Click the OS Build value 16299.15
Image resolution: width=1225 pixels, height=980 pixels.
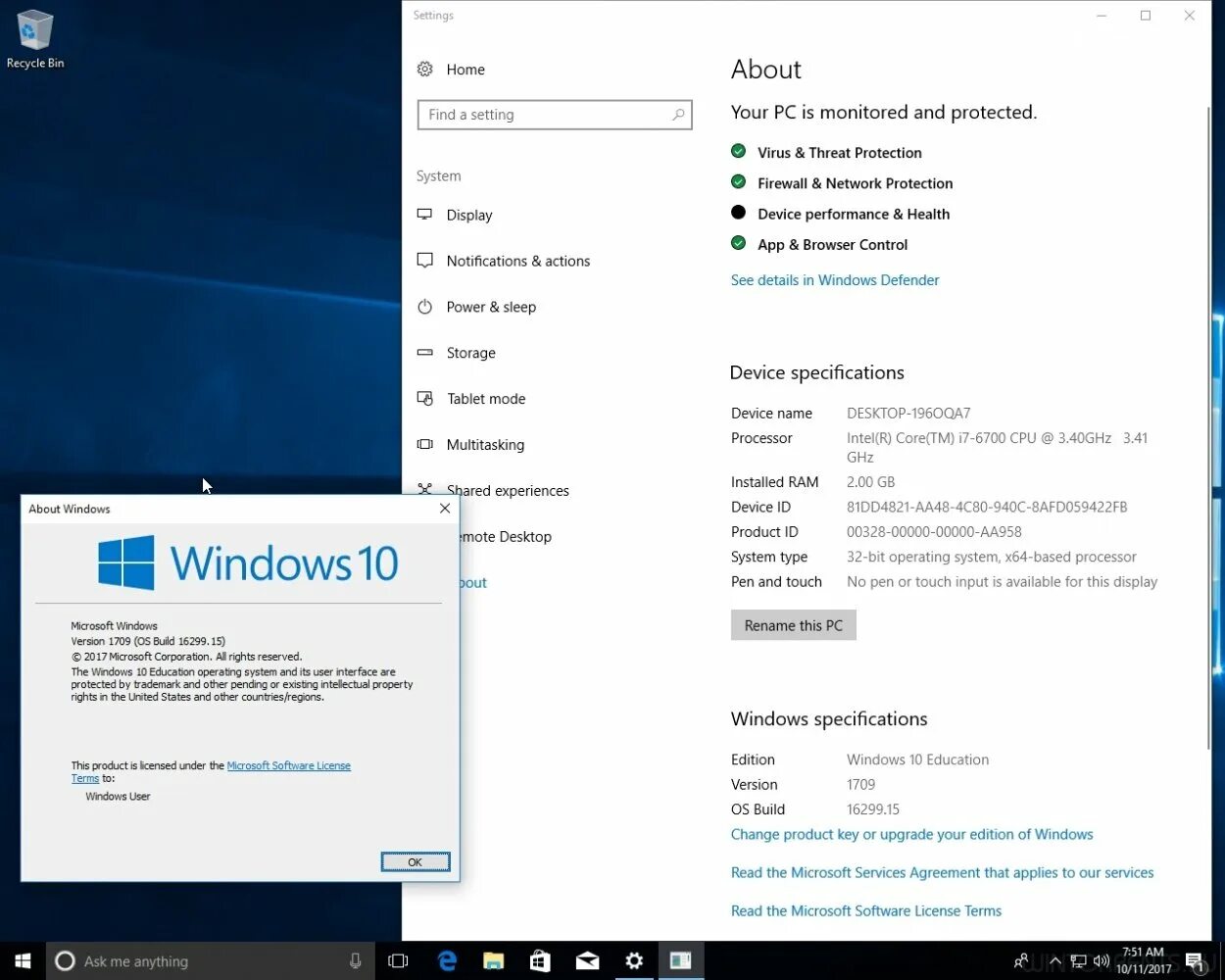click(x=872, y=809)
